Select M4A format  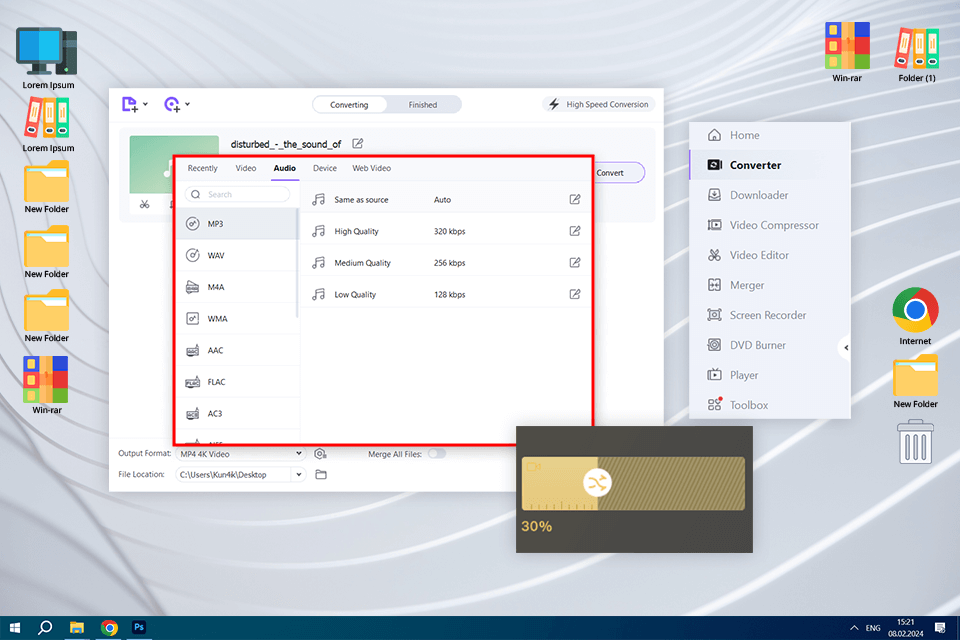[238, 287]
